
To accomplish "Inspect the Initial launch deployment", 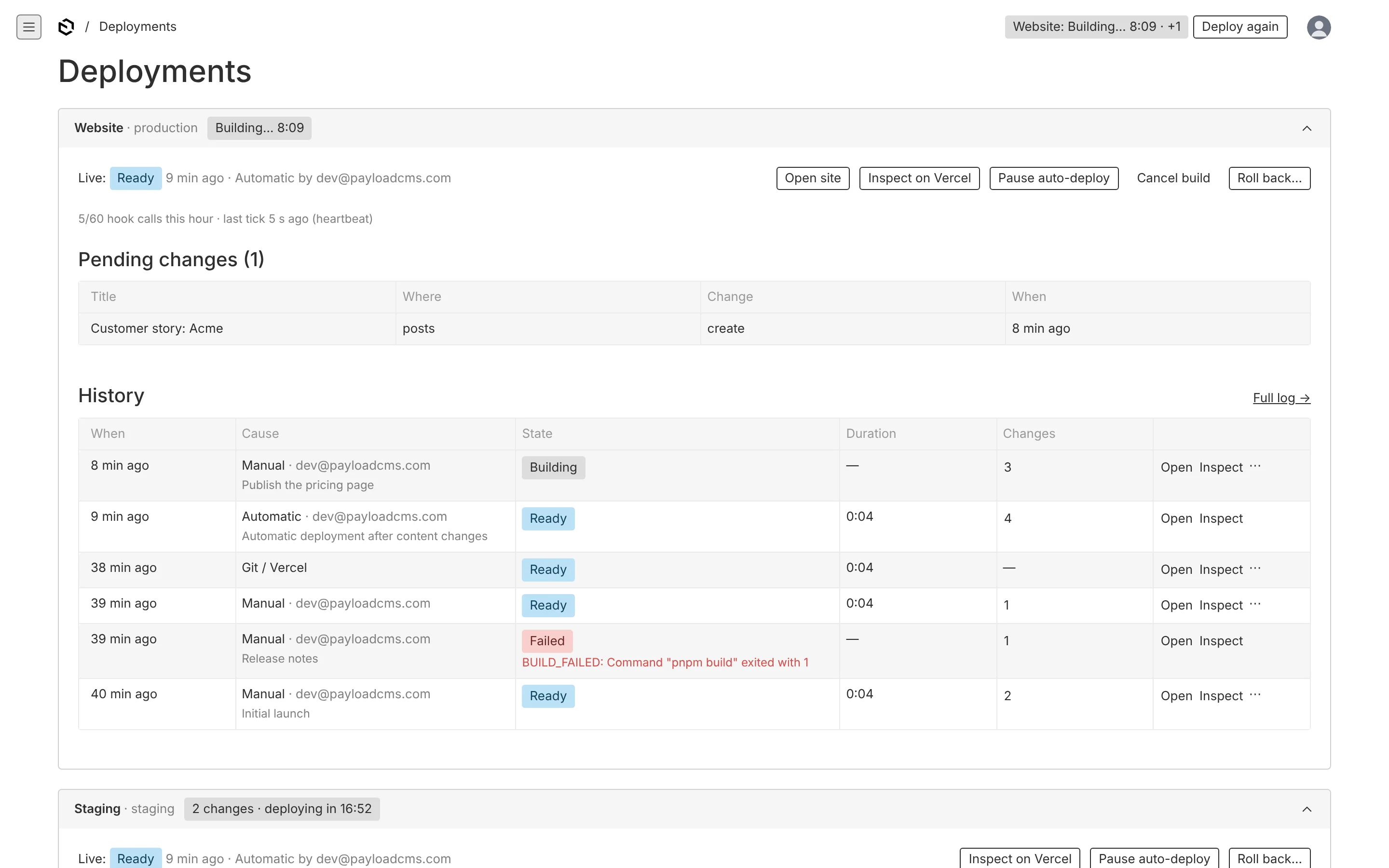I will [x=1221, y=696].
